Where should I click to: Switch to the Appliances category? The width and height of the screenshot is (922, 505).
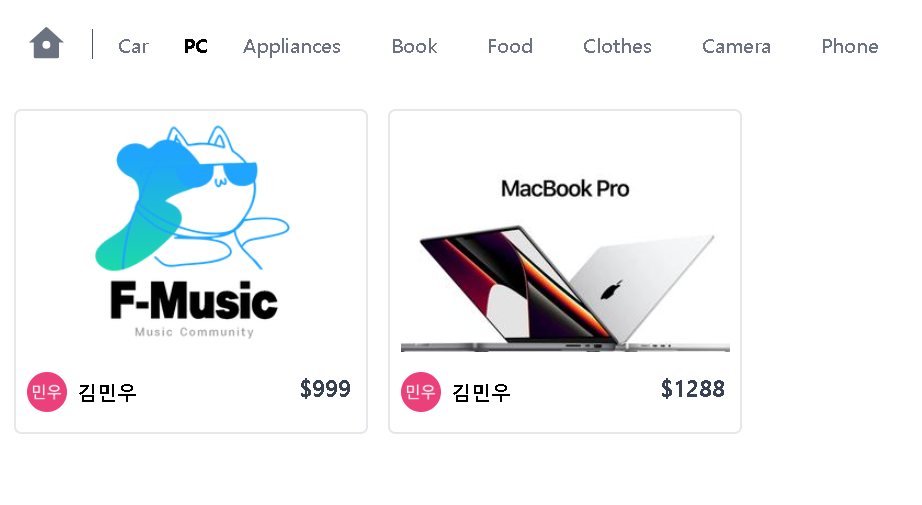pyautogui.click(x=292, y=46)
